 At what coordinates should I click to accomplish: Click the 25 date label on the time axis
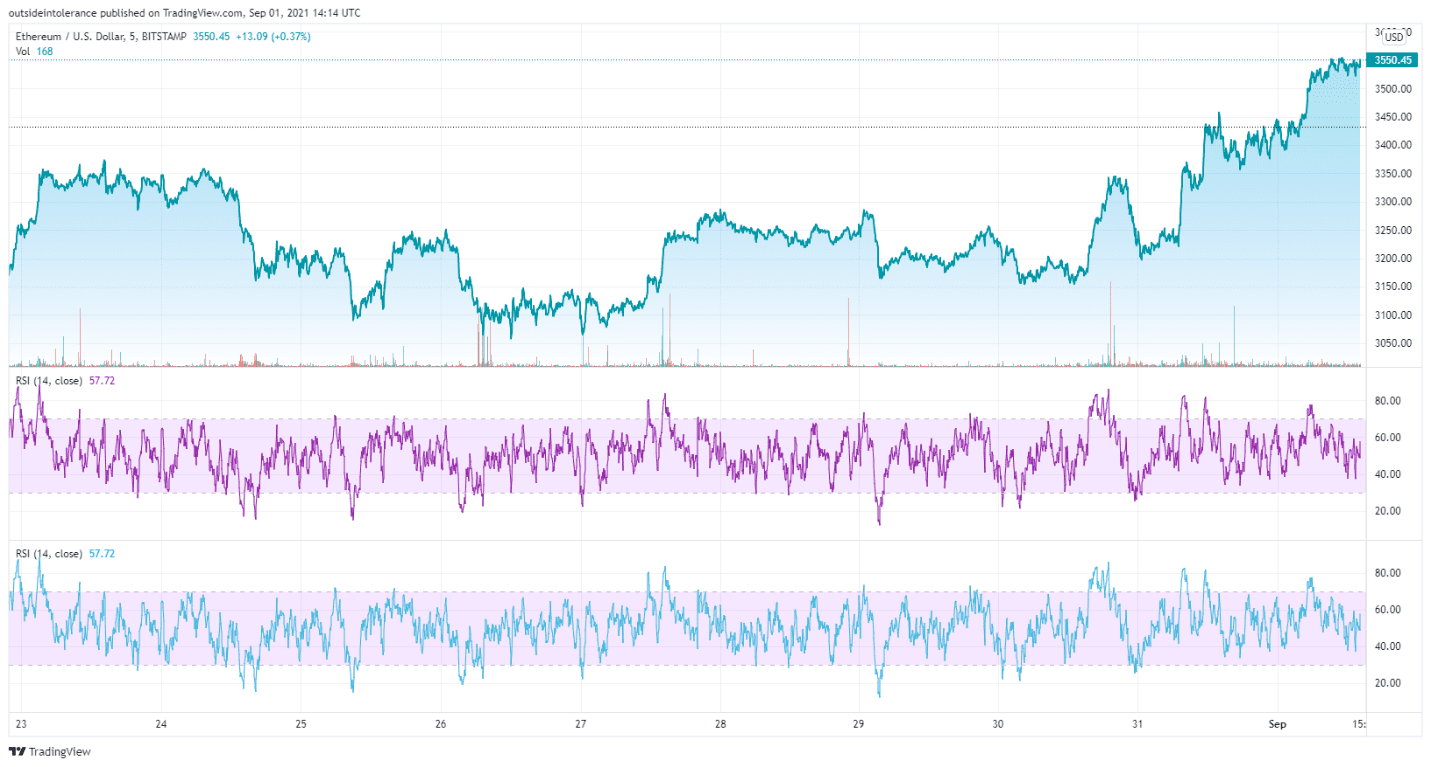coord(301,723)
